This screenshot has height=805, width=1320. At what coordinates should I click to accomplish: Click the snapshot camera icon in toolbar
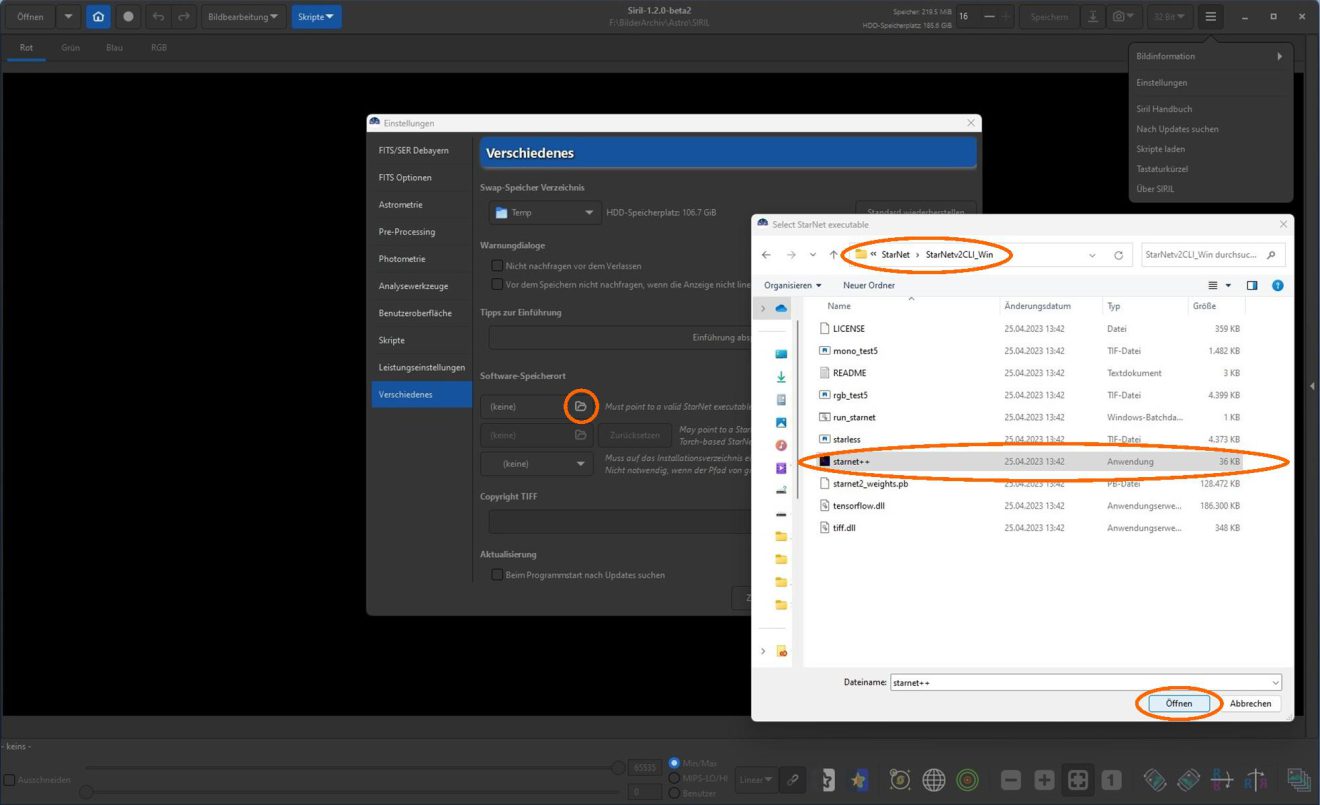coord(1126,17)
